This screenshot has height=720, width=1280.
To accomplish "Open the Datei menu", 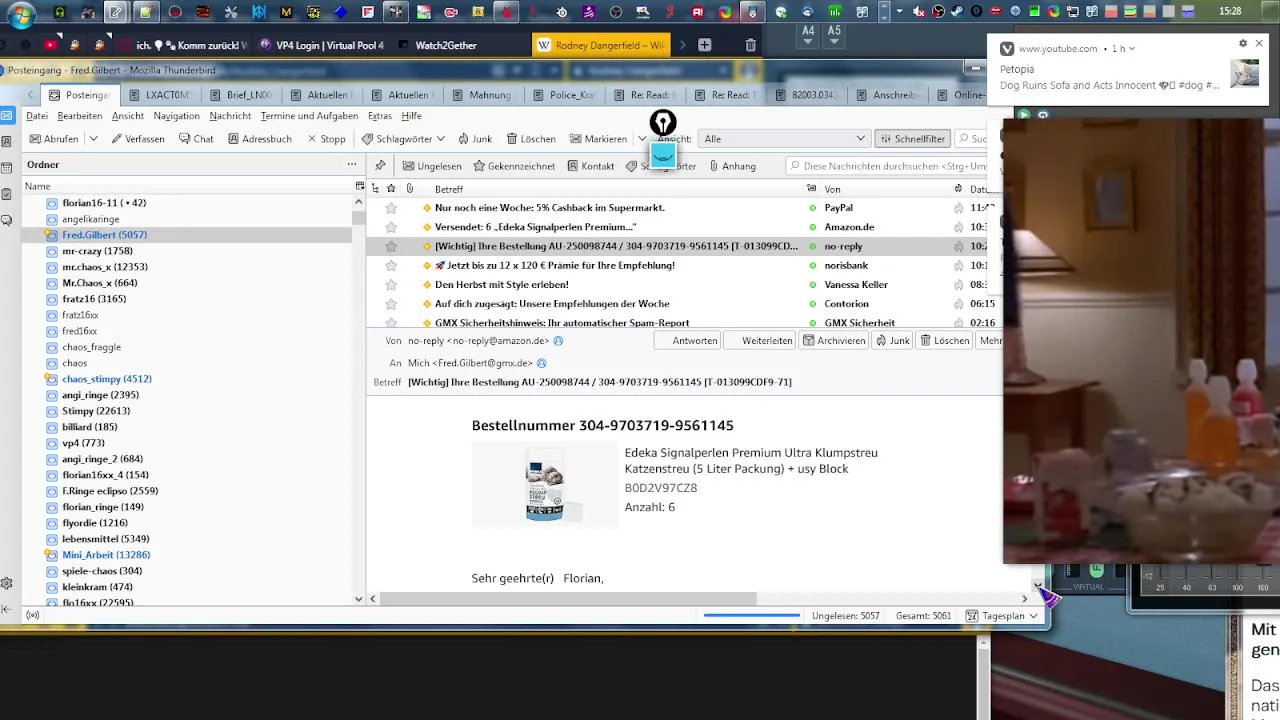I will point(36,116).
